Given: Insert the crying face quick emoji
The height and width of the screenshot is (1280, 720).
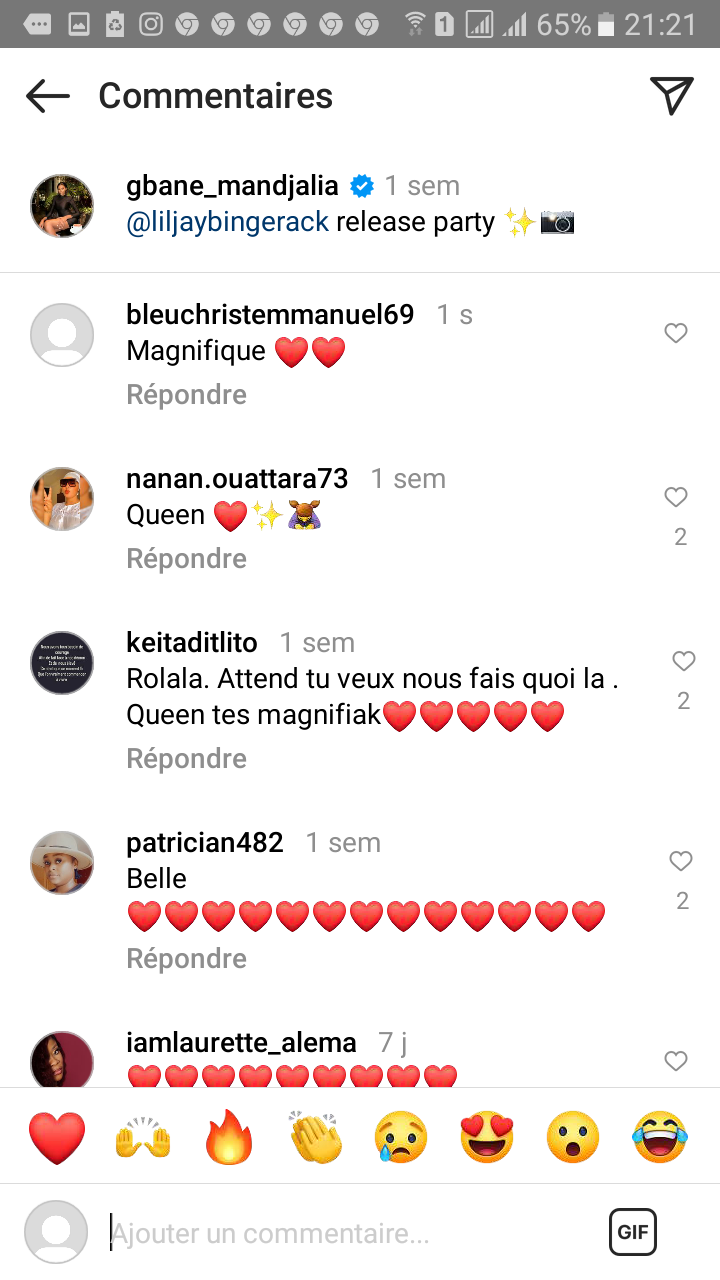Looking at the screenshot, I should click(x=401, y=1138).
